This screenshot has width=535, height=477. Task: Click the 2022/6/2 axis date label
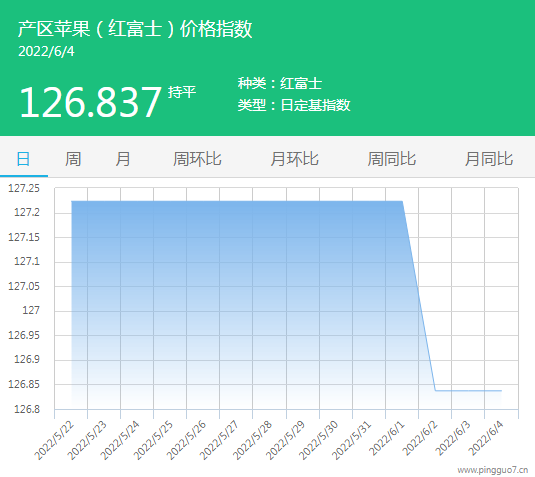(x=420, y=438)
